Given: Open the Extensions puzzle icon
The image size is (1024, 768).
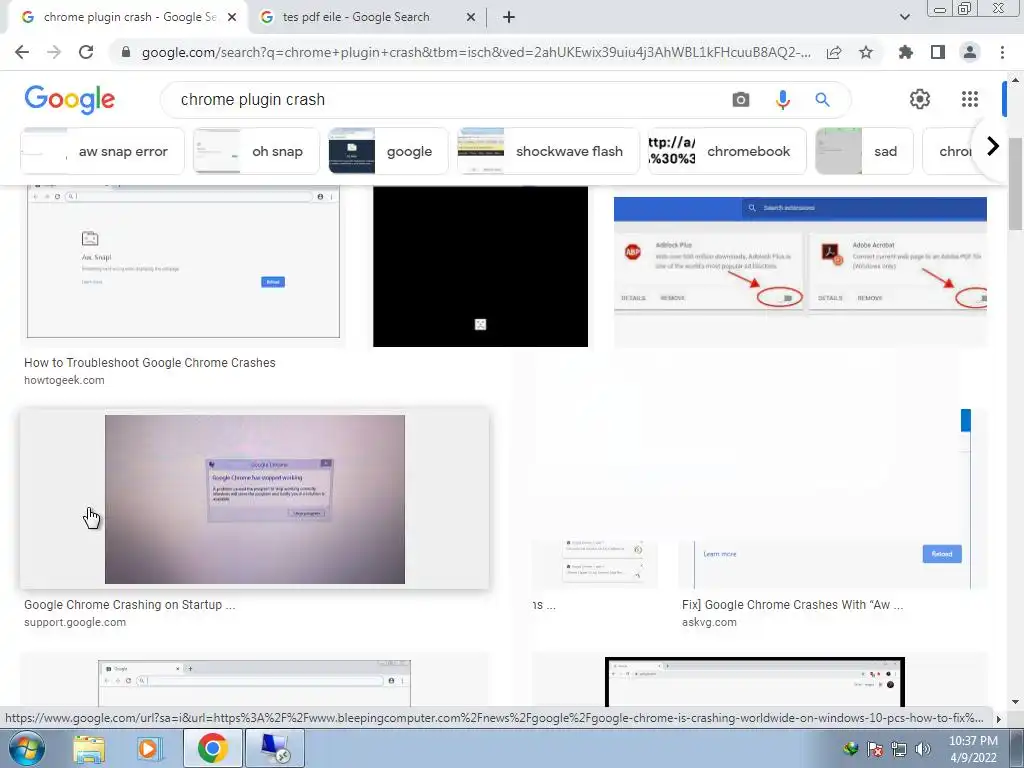Looking at the screenshot, I should point(906,52).
